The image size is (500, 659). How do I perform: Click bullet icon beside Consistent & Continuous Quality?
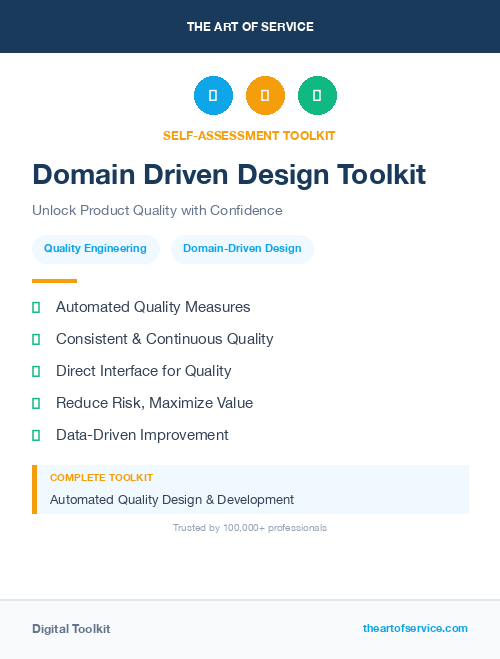(36, 339)
